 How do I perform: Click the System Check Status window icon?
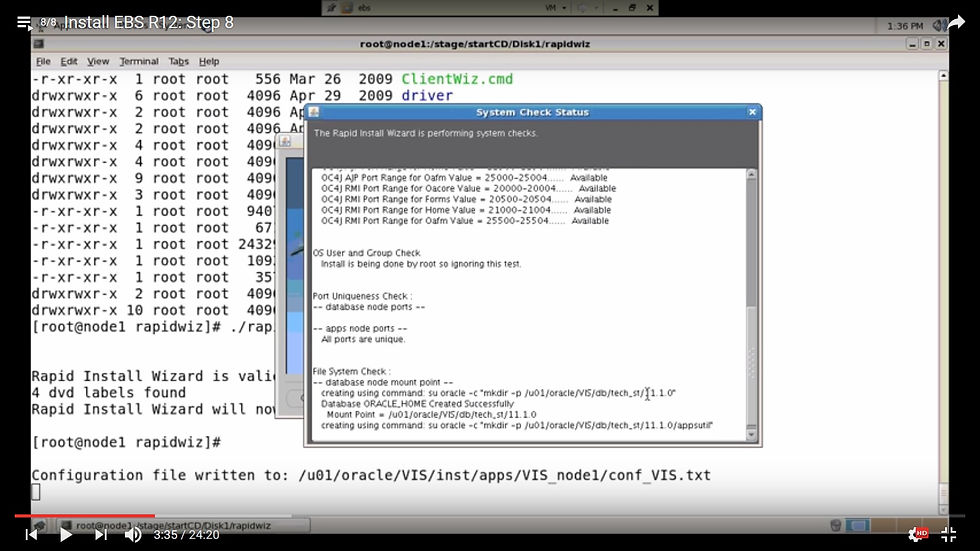point(314,112)
